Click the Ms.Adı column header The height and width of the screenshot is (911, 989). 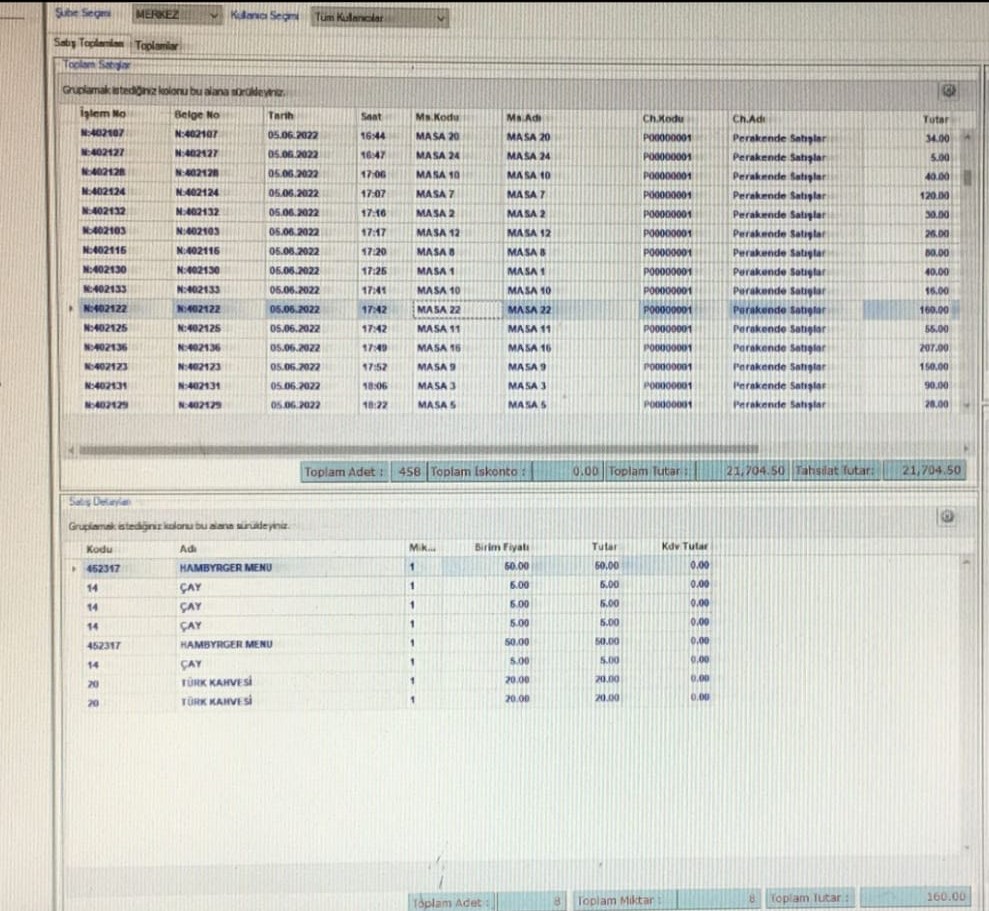click(x=524, y=118)
